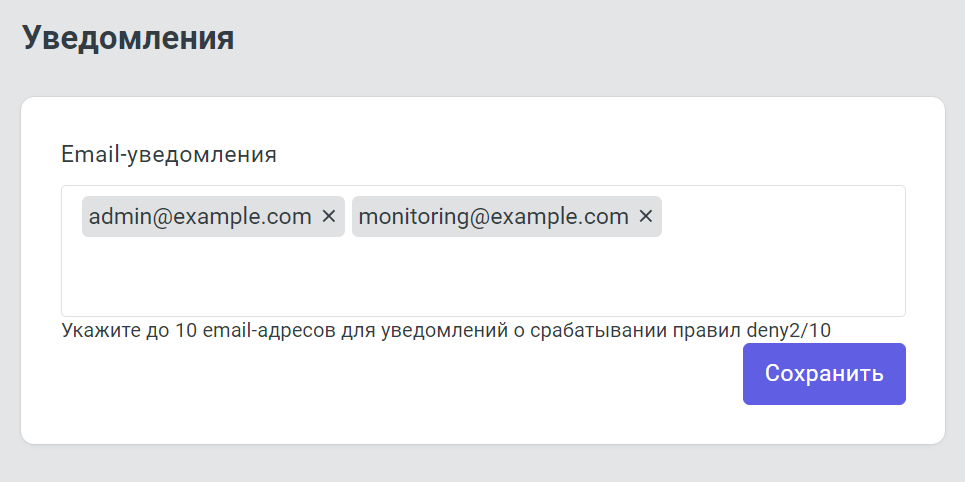Click the helper text about 10 email-адресов

tap(400, 330)
